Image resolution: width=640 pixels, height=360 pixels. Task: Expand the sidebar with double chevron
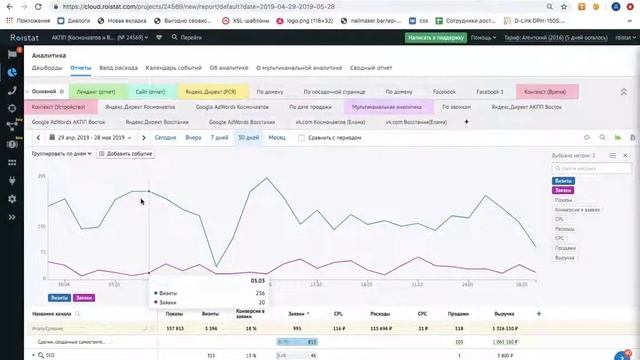[12, 217]
